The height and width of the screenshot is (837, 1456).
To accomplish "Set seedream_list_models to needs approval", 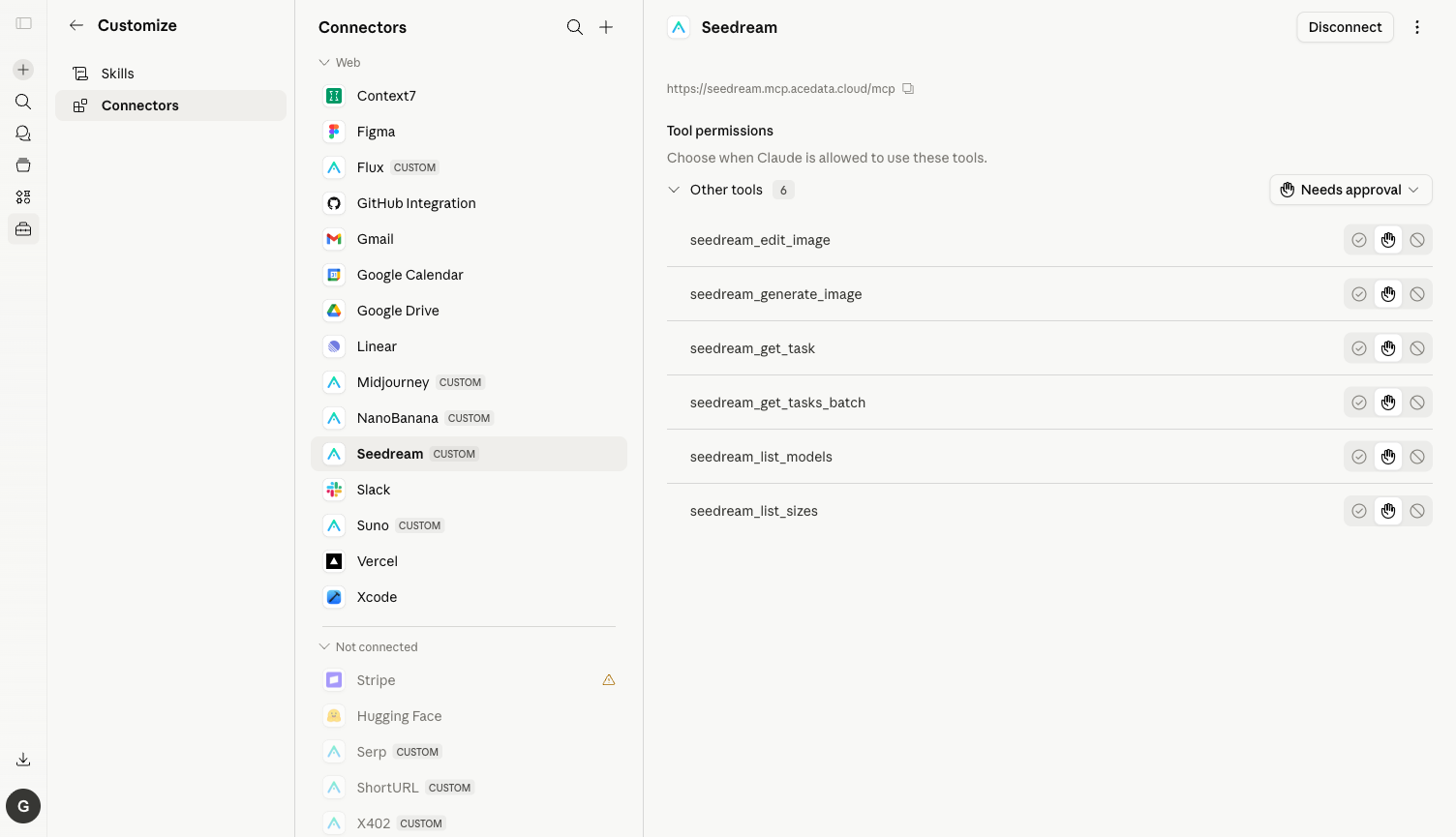I will click(1388, 457).
